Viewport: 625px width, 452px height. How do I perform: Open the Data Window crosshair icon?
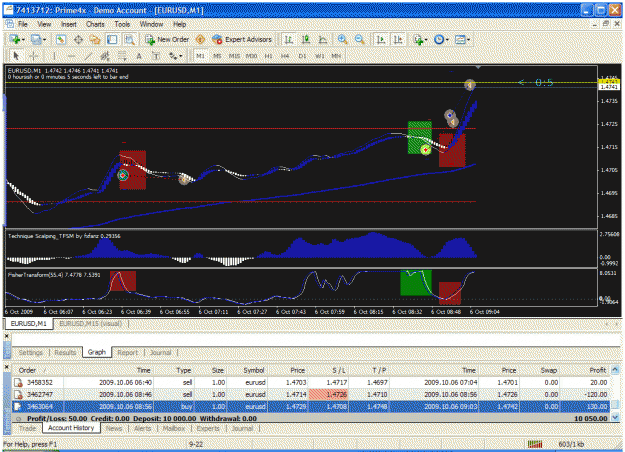[78, 39]
